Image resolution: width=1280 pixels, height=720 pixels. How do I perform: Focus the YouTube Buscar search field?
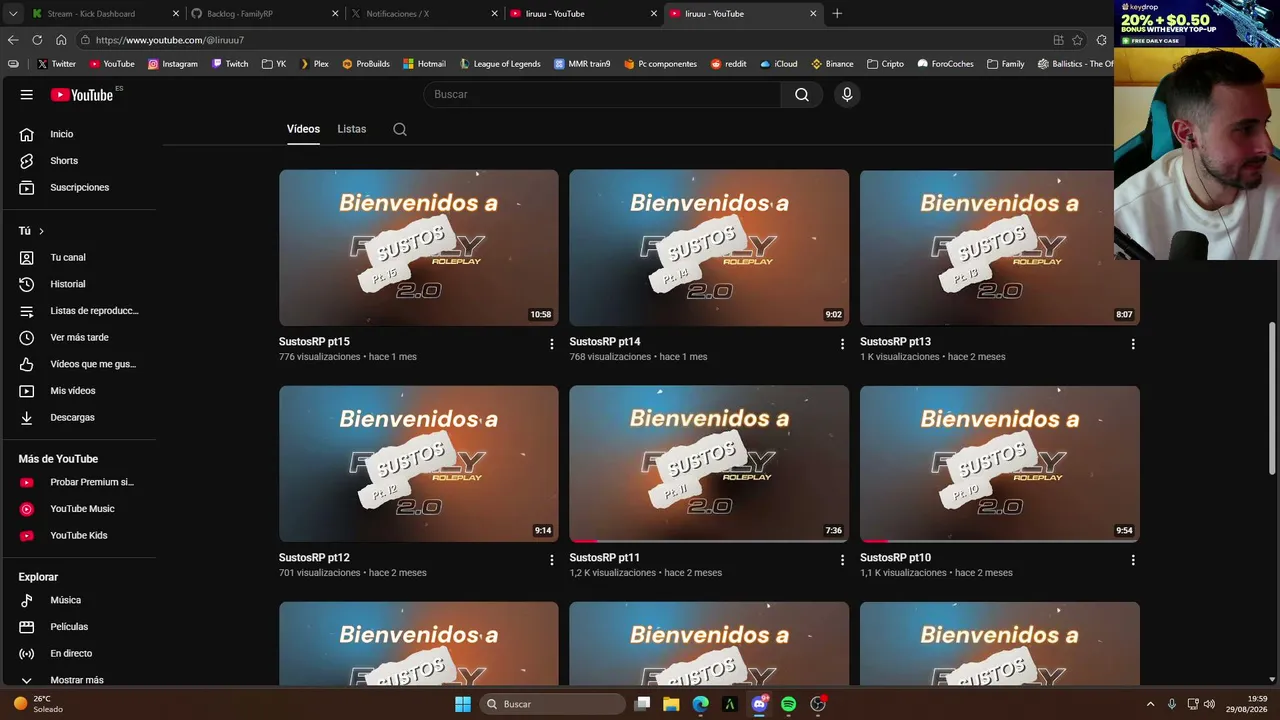602,94
